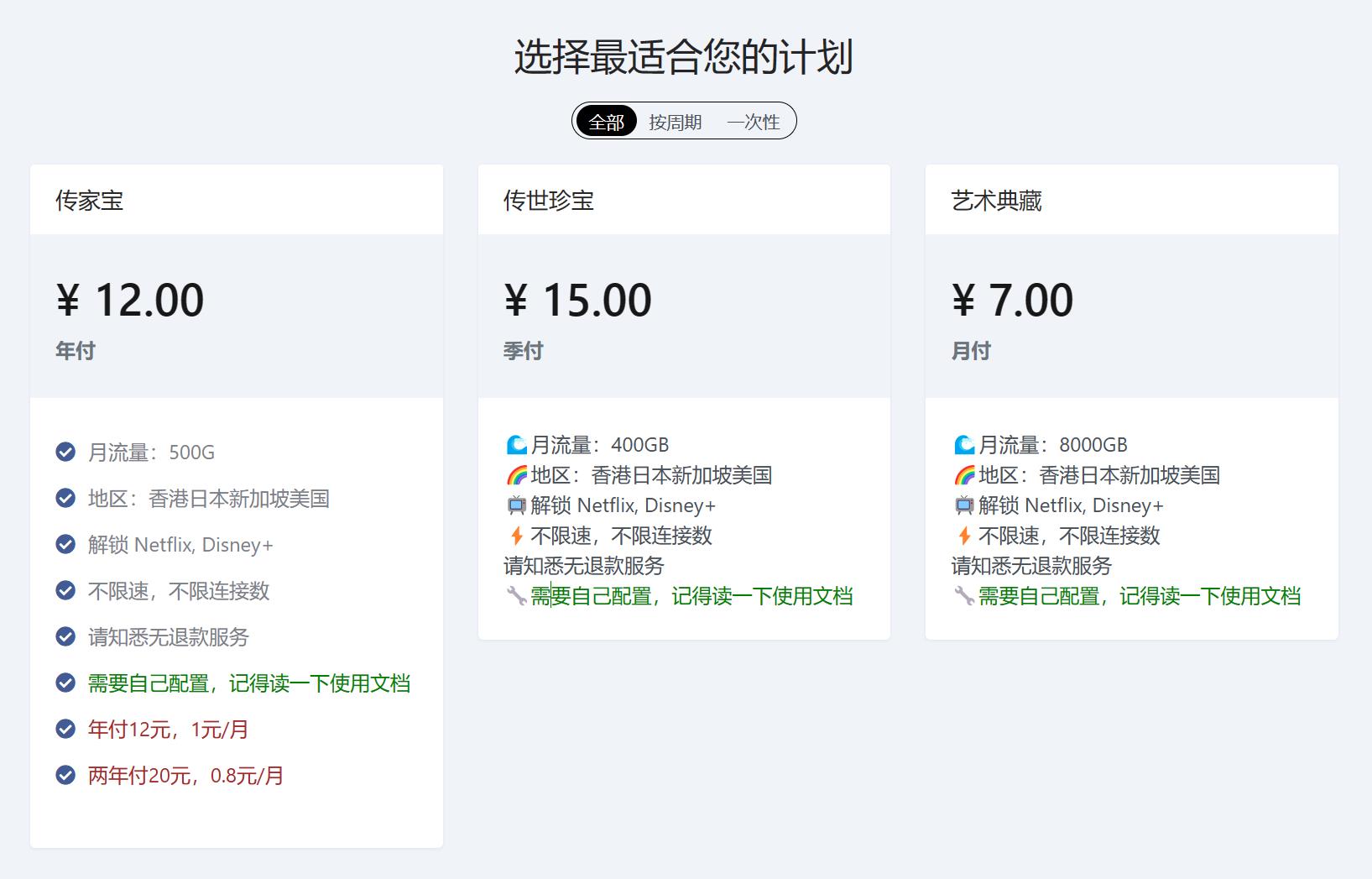Click the ¥ 7.00 price
This screenshot has height=879, width=1372.
click(1012, 300)
